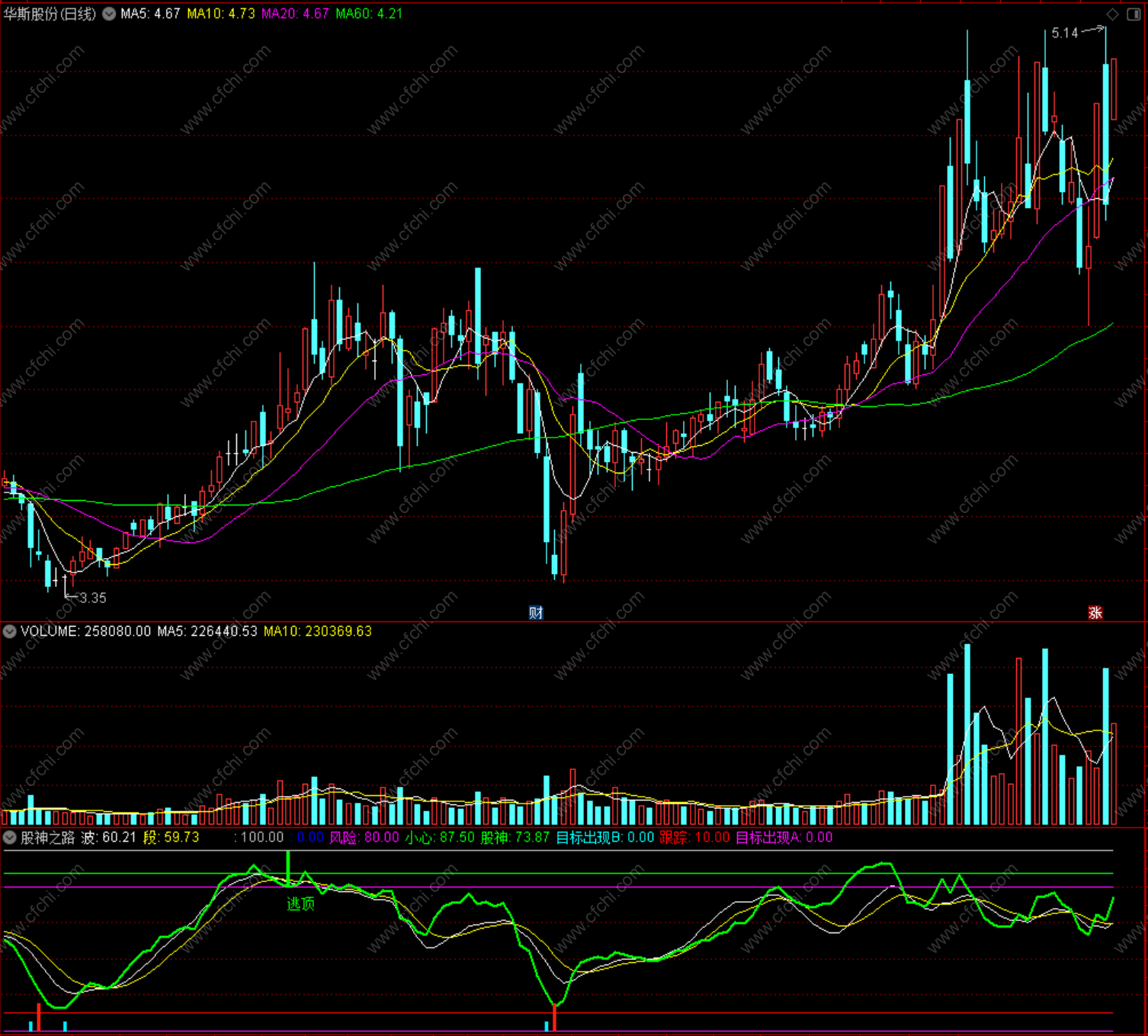Click the volume MA5: 226440.53 label

point(207,631)
